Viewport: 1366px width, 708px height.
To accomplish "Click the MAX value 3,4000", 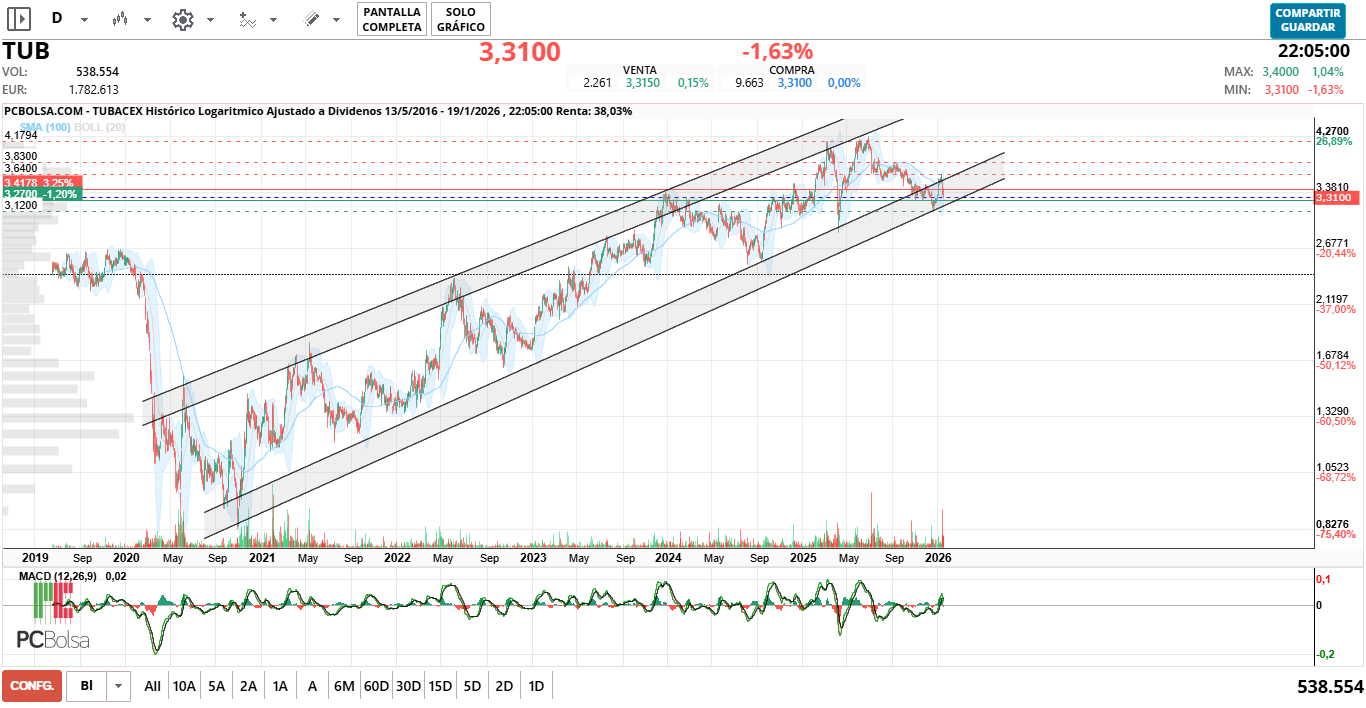I will point(1280,72).
